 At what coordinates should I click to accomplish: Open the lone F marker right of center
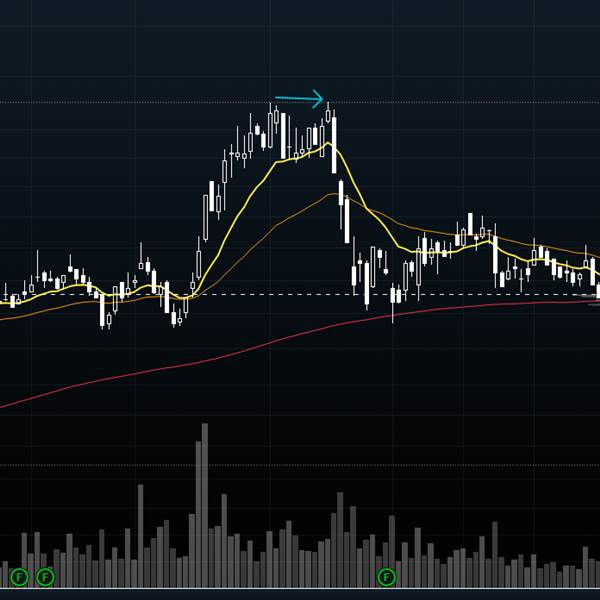(x=386, y=577)
